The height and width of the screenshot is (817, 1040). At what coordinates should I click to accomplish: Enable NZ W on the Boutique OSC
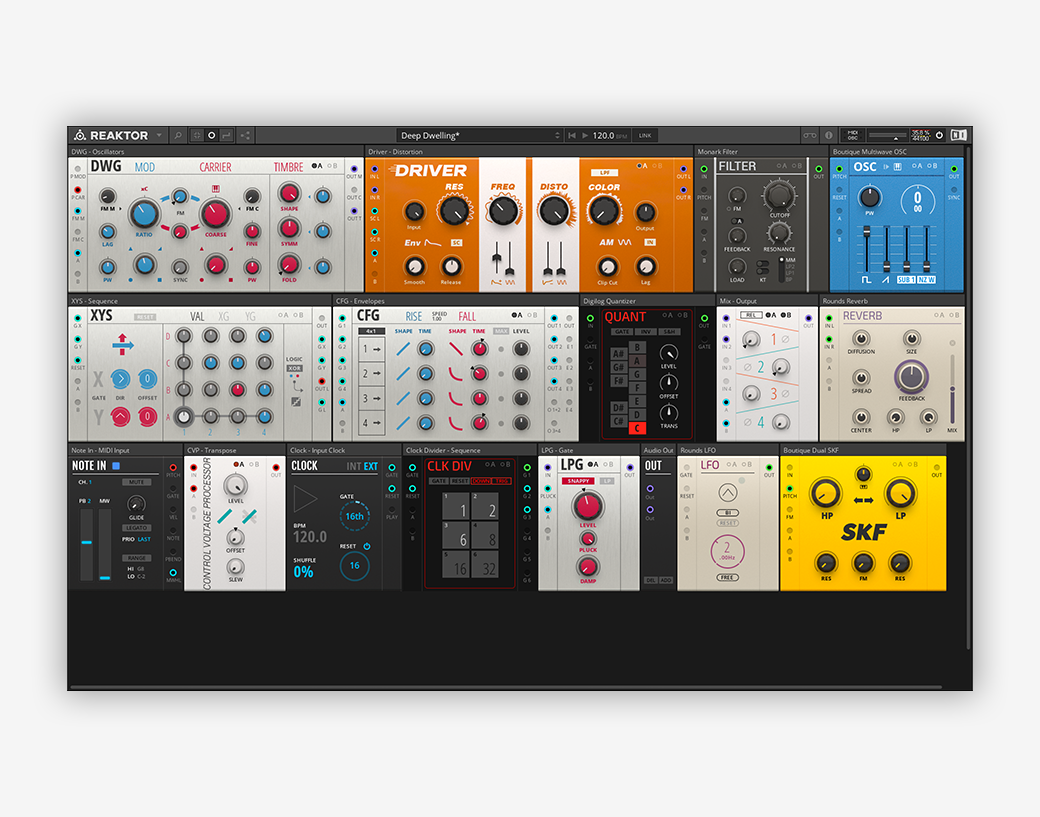point(926,280)
